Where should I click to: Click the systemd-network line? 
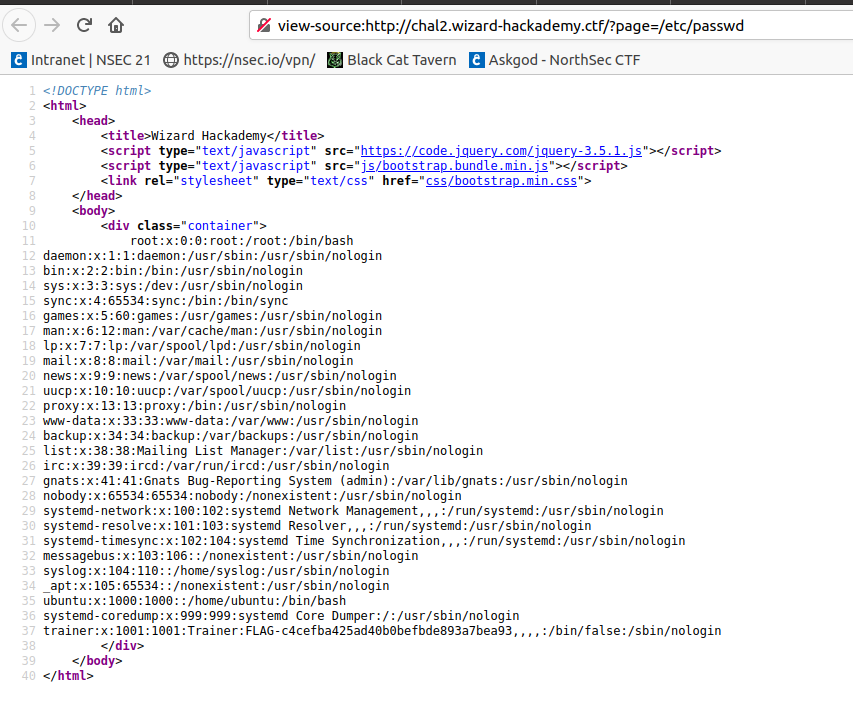point(353,511)
